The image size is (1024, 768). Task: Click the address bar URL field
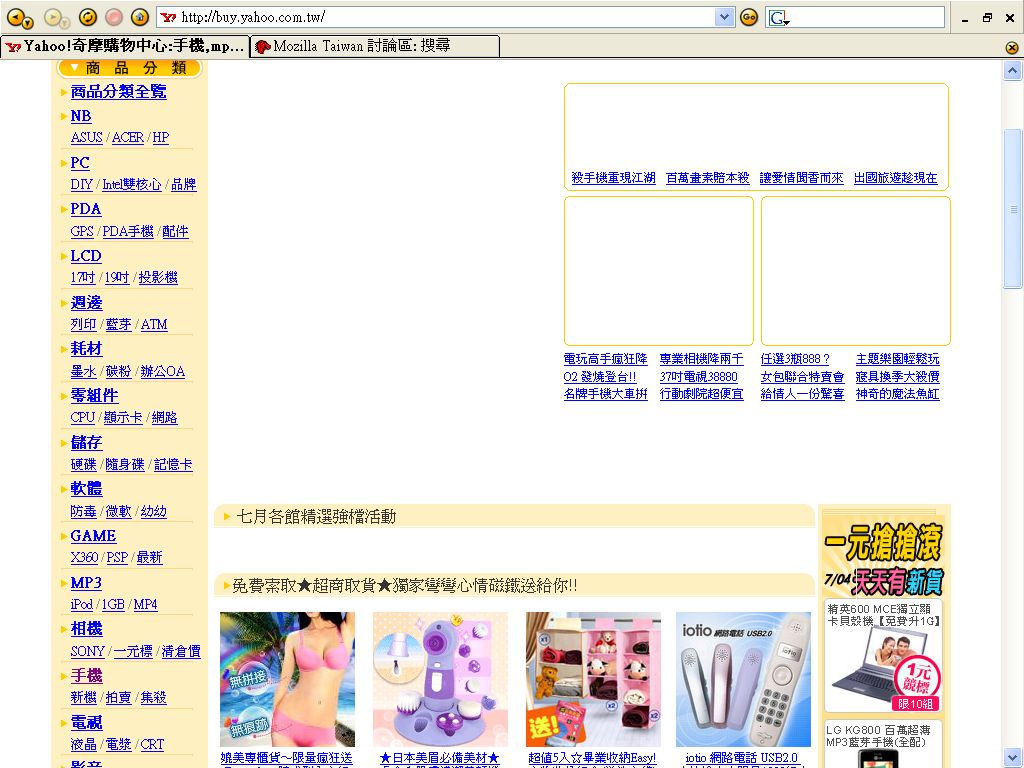tap(440, 17)
